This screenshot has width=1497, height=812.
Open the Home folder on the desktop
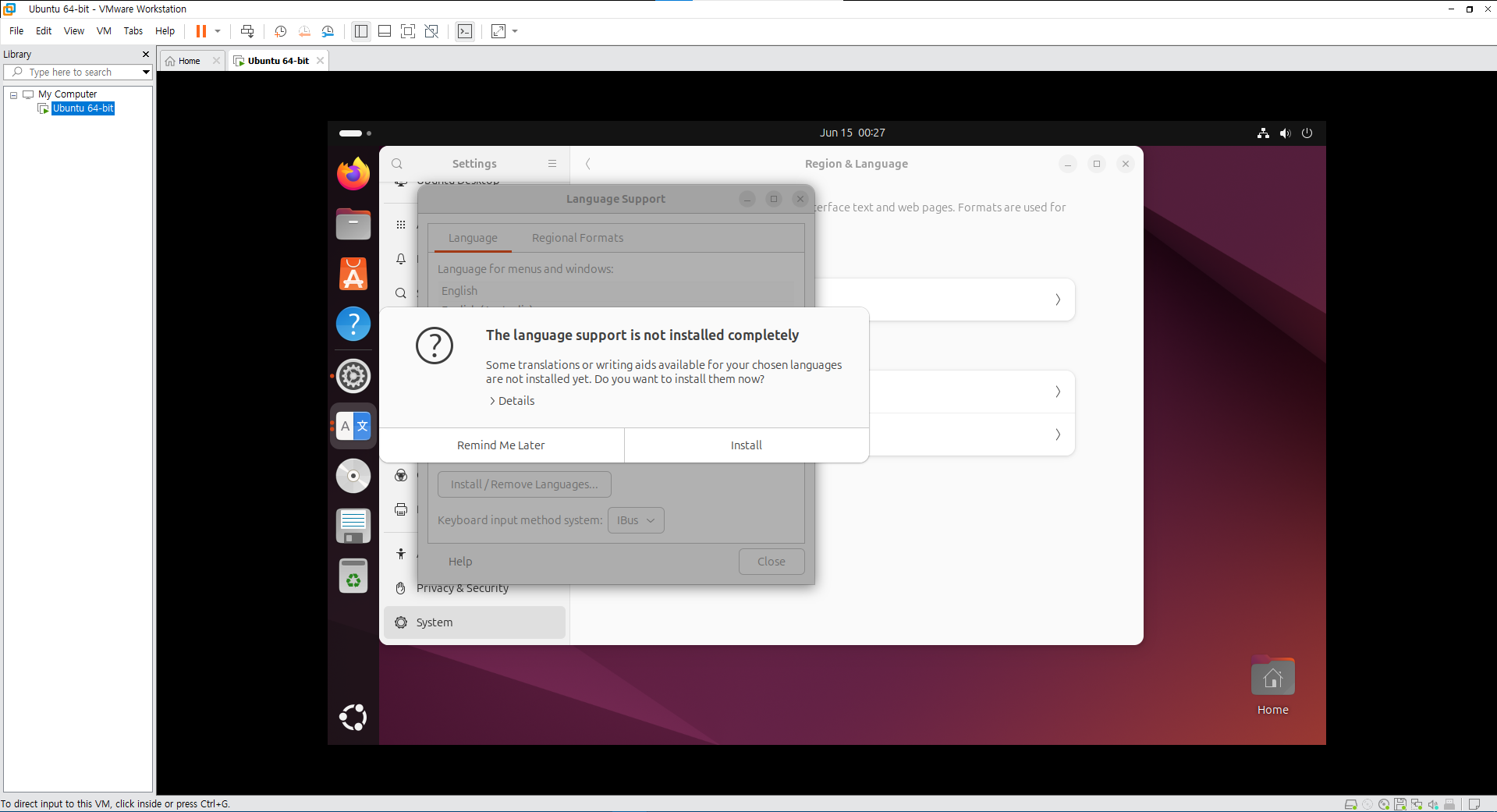[x=1273, y=686]
